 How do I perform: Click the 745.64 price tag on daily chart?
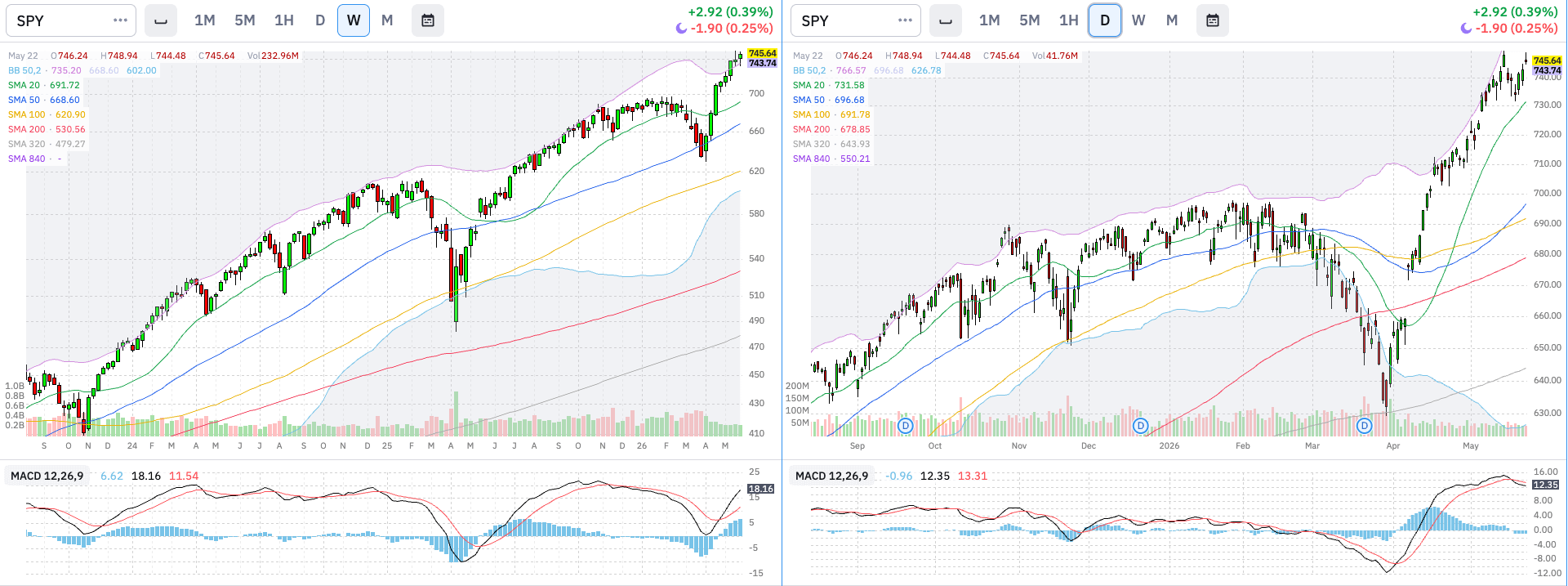tap(1547, 60)
